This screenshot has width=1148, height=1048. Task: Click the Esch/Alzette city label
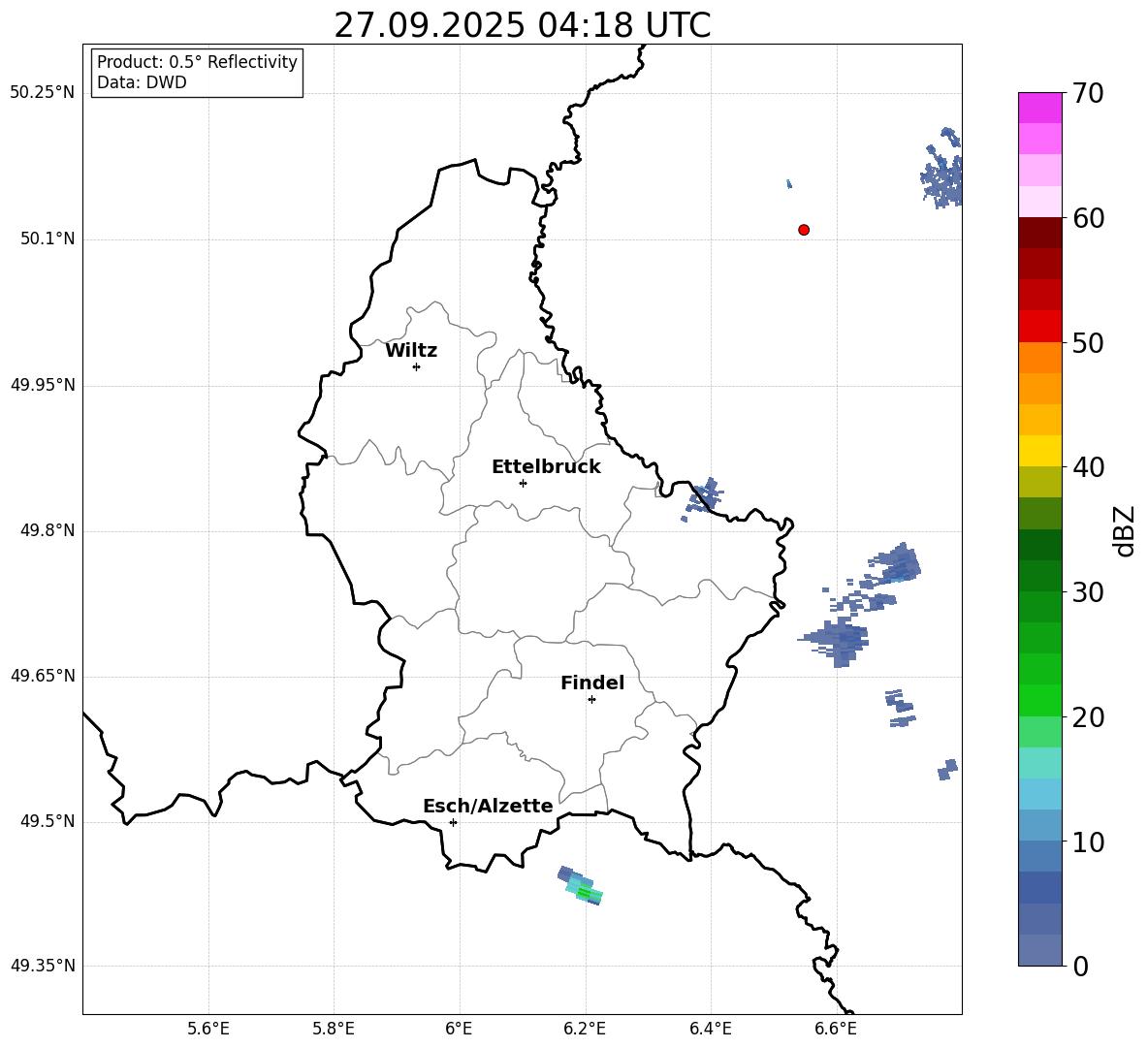[x=489, y=806]
